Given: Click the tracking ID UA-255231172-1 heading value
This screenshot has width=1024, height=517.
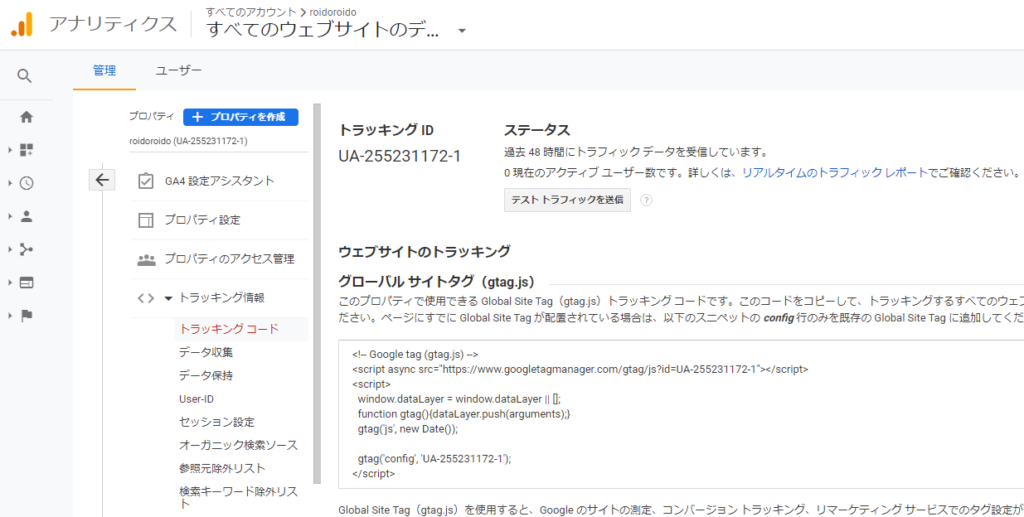Looking at the screenshot, I should (400, 156).
